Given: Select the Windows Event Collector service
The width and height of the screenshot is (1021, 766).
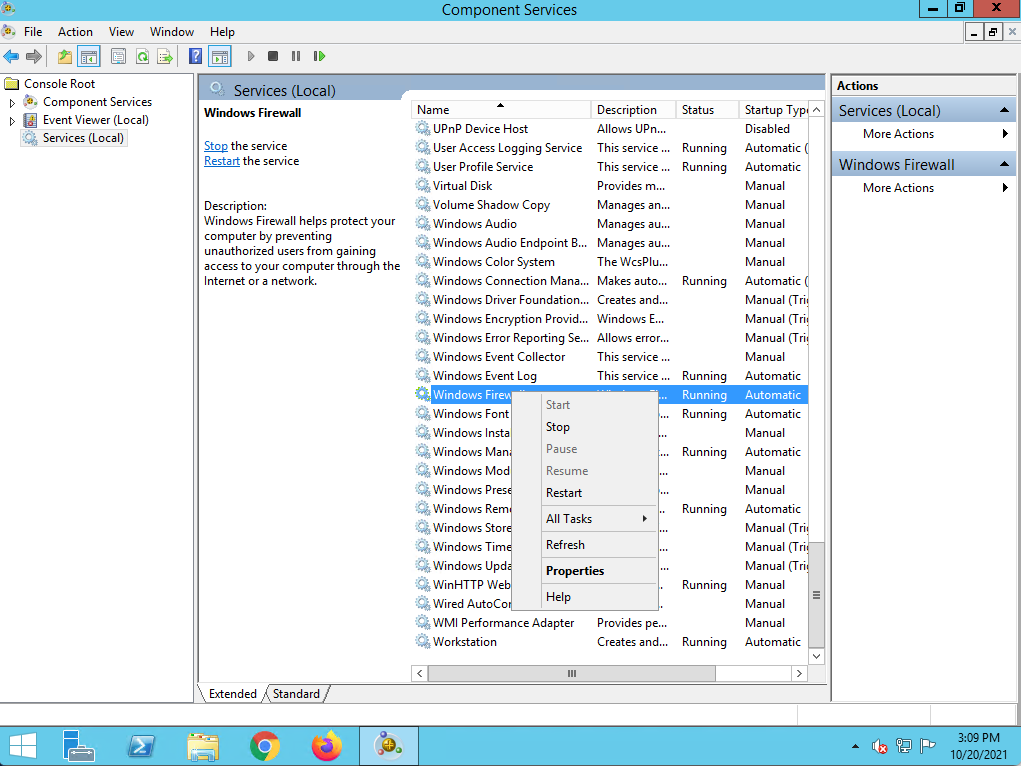Looking at the screenshot, I should coord(611,357).
